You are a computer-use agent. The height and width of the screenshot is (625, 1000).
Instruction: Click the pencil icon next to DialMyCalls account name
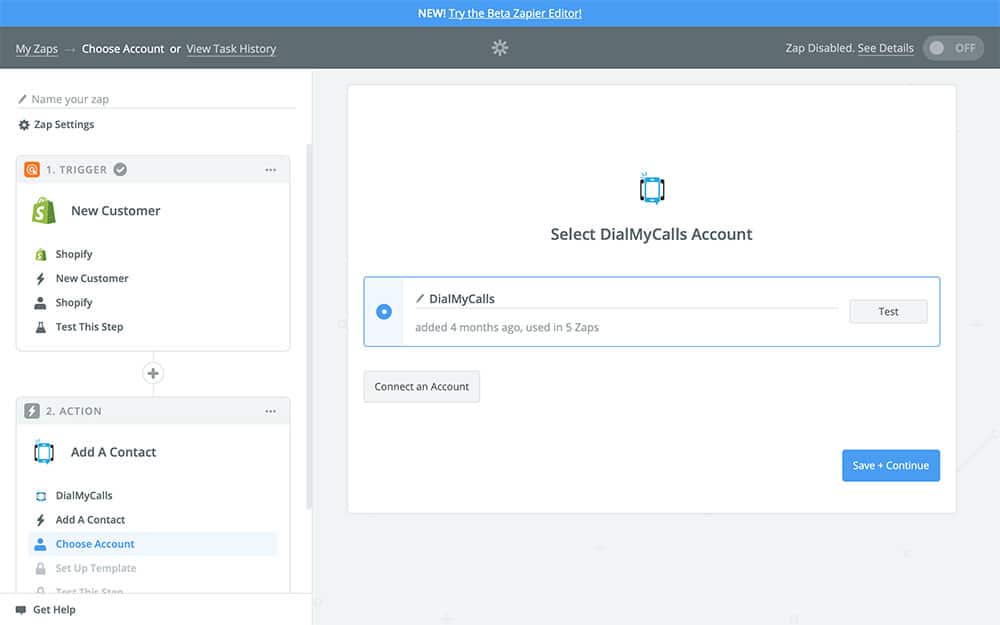coord(420,298)
